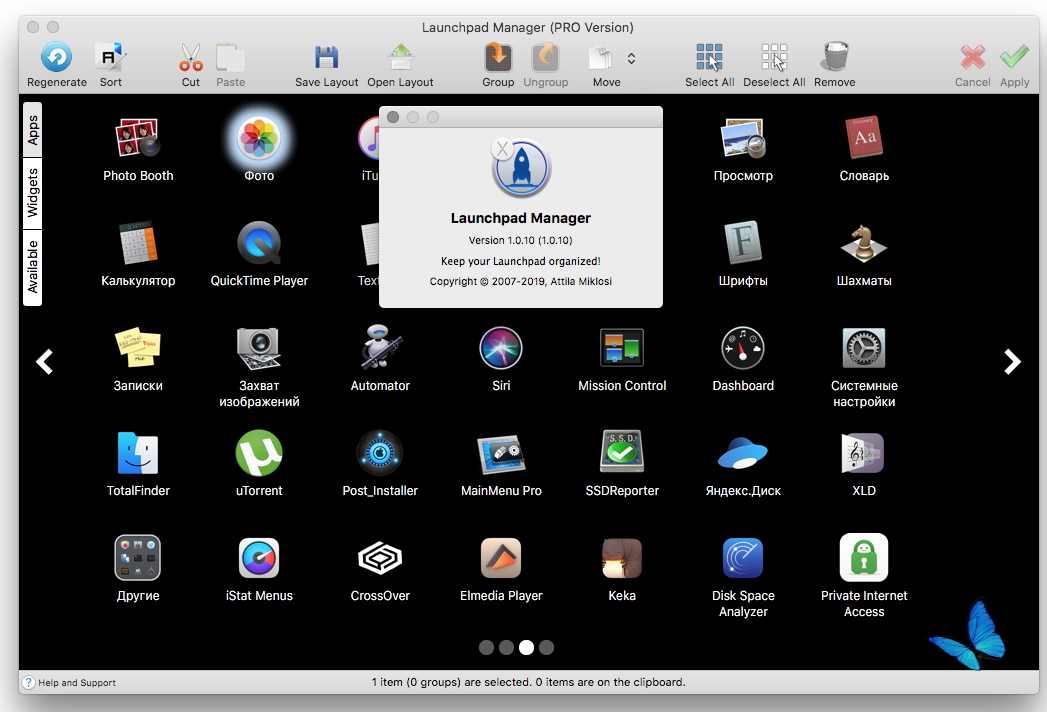Close the About Launchpad Manager dialog
This screenshot has width=1047, height=712.
point(393,117)
